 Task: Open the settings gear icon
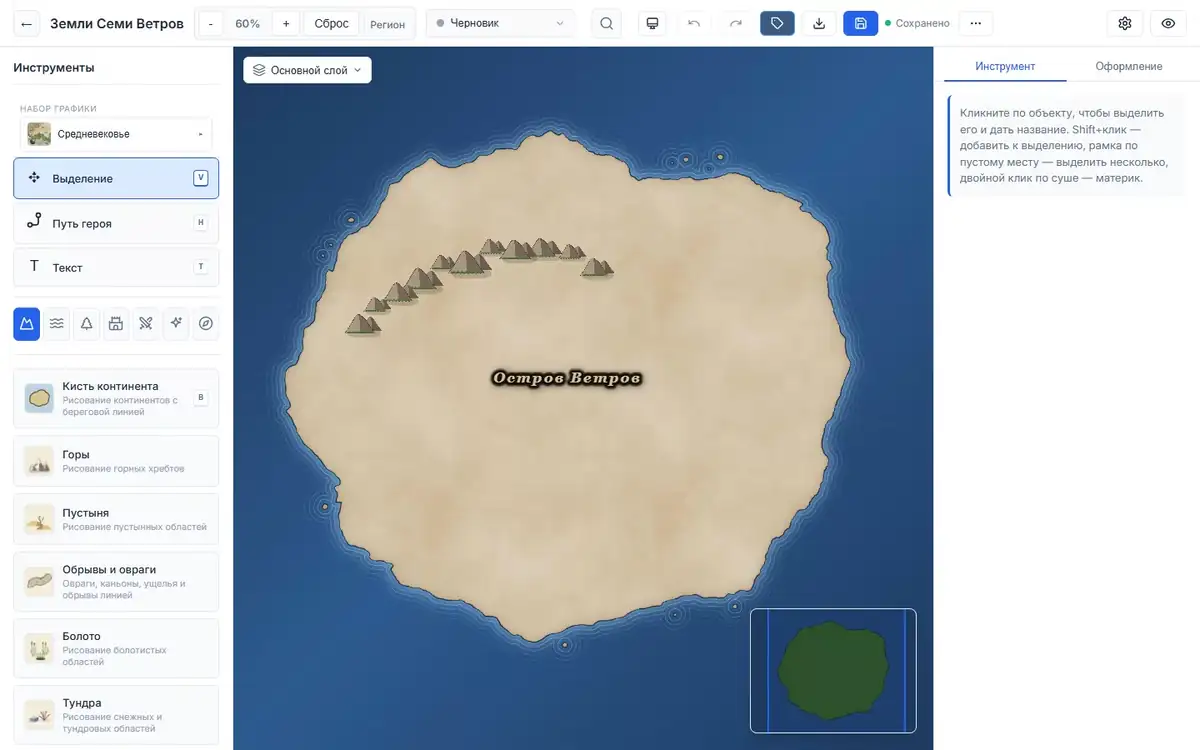point(1125,23)
